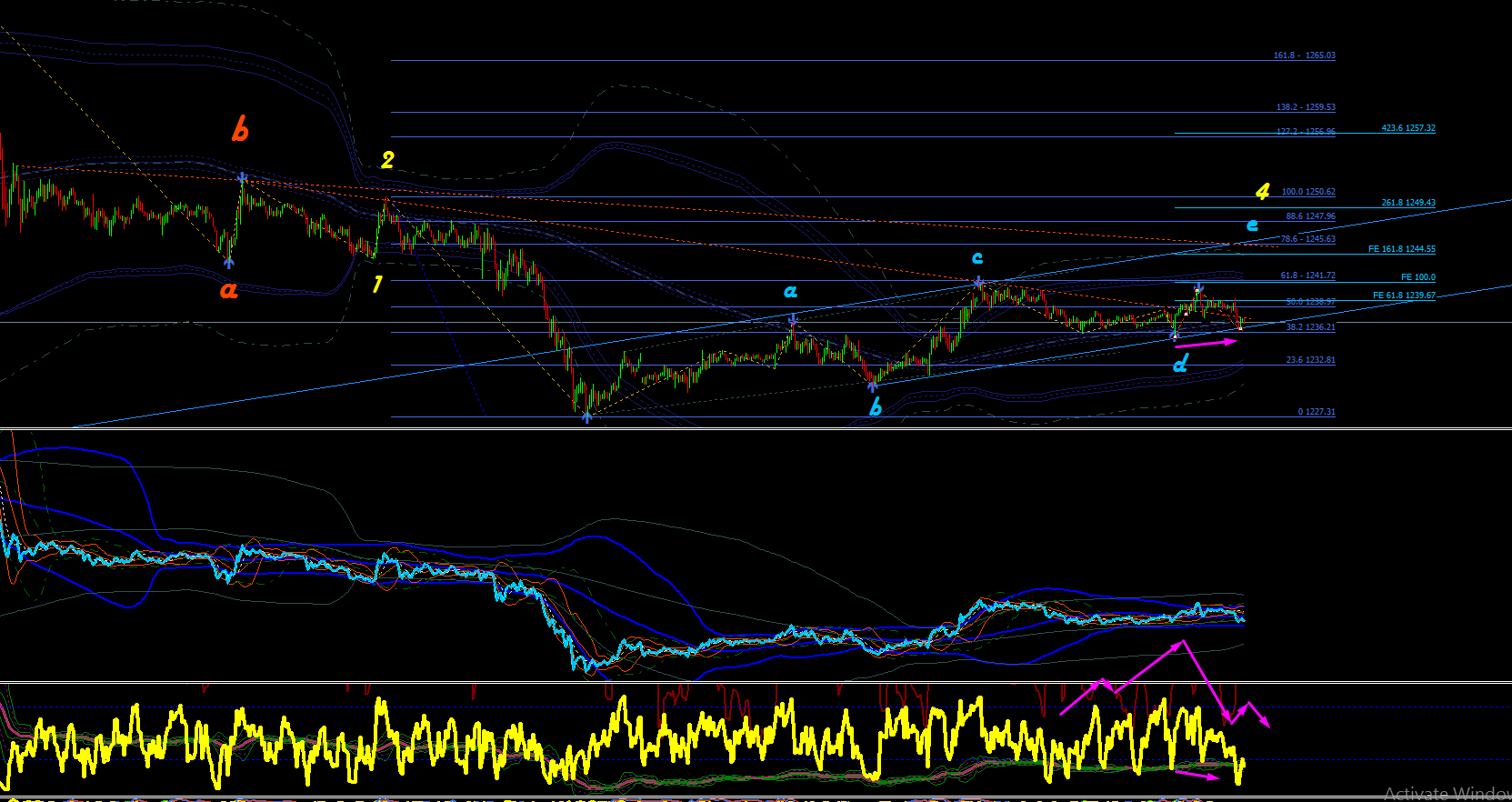Viewport: 1512px width, 802px height.
Task: Click the orange wave label "b"
Action: click(240, 129)
